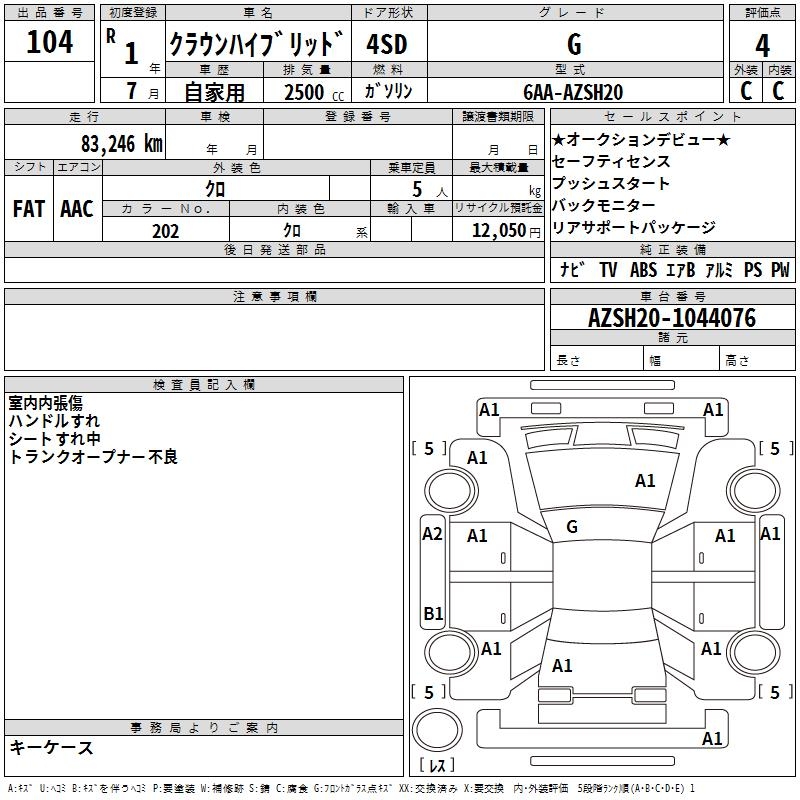Select the model type 6AA-AZSH20

572,92
